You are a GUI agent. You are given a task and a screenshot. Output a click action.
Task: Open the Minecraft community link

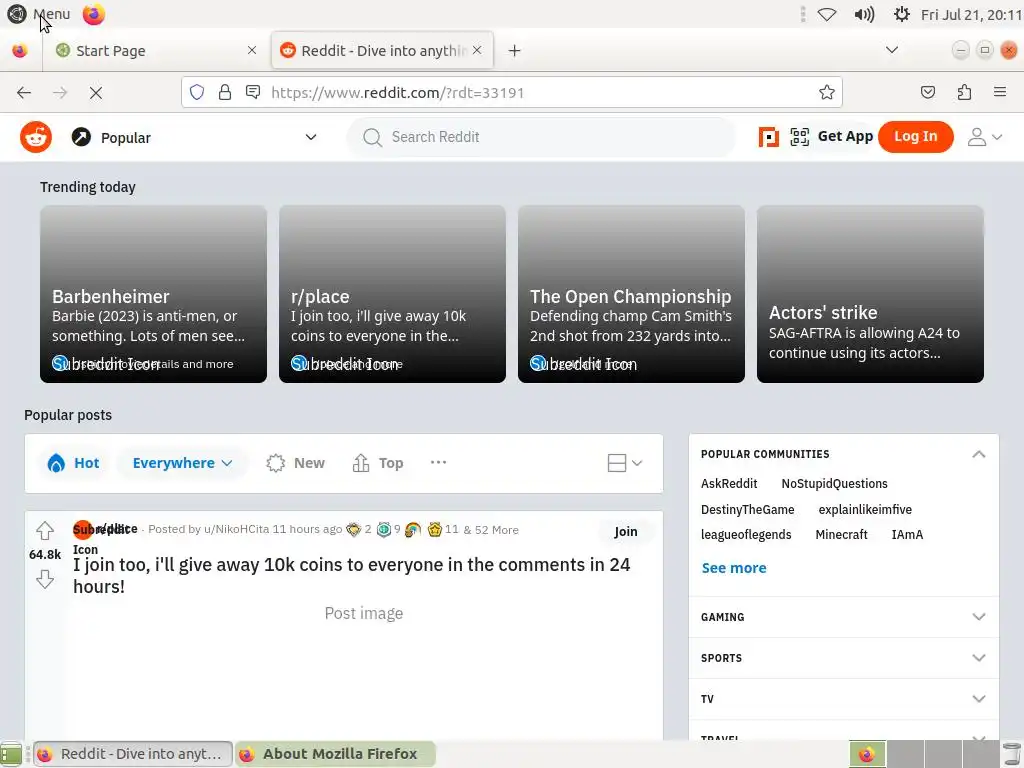pyautogui.click(x=841, y=534)
